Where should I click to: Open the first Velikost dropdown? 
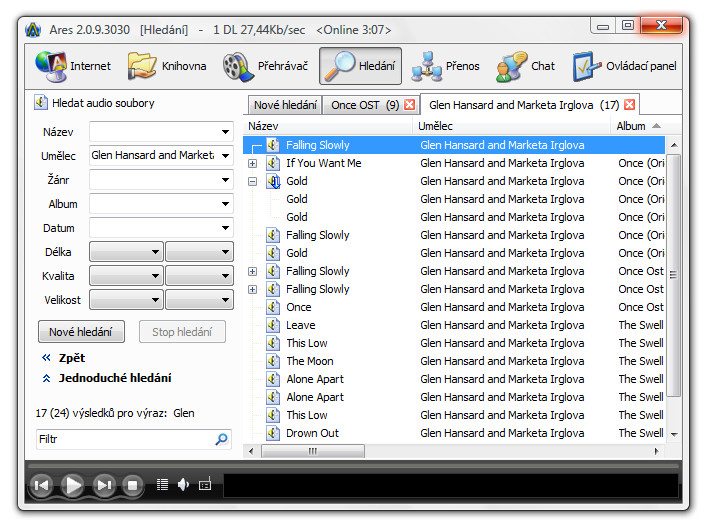pos(126,300)
